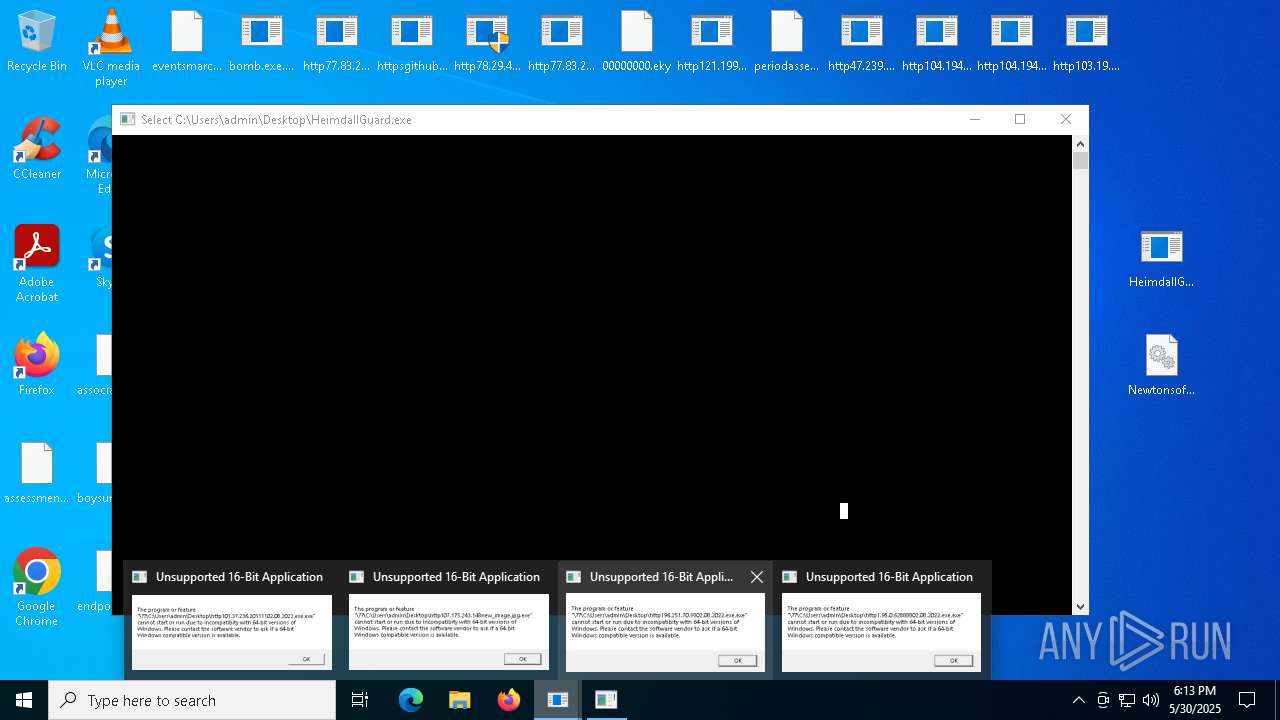Select the http121.199... desktop file
The width and height of the screenshot is (1280, 720).
(712, 41)
